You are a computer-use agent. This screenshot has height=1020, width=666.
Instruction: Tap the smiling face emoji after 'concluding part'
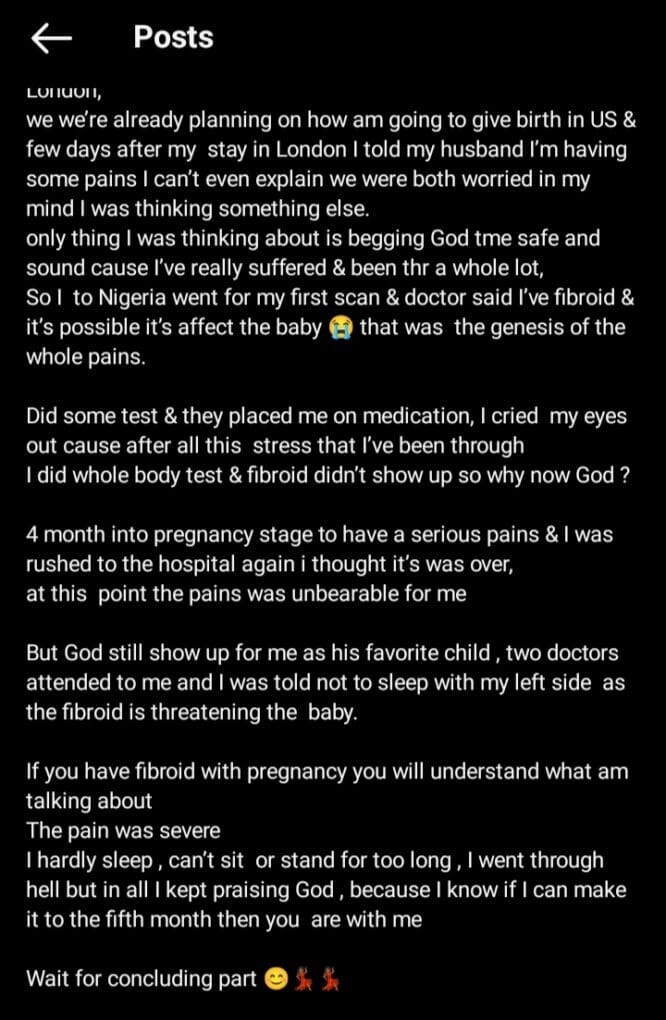coord(278,979)
